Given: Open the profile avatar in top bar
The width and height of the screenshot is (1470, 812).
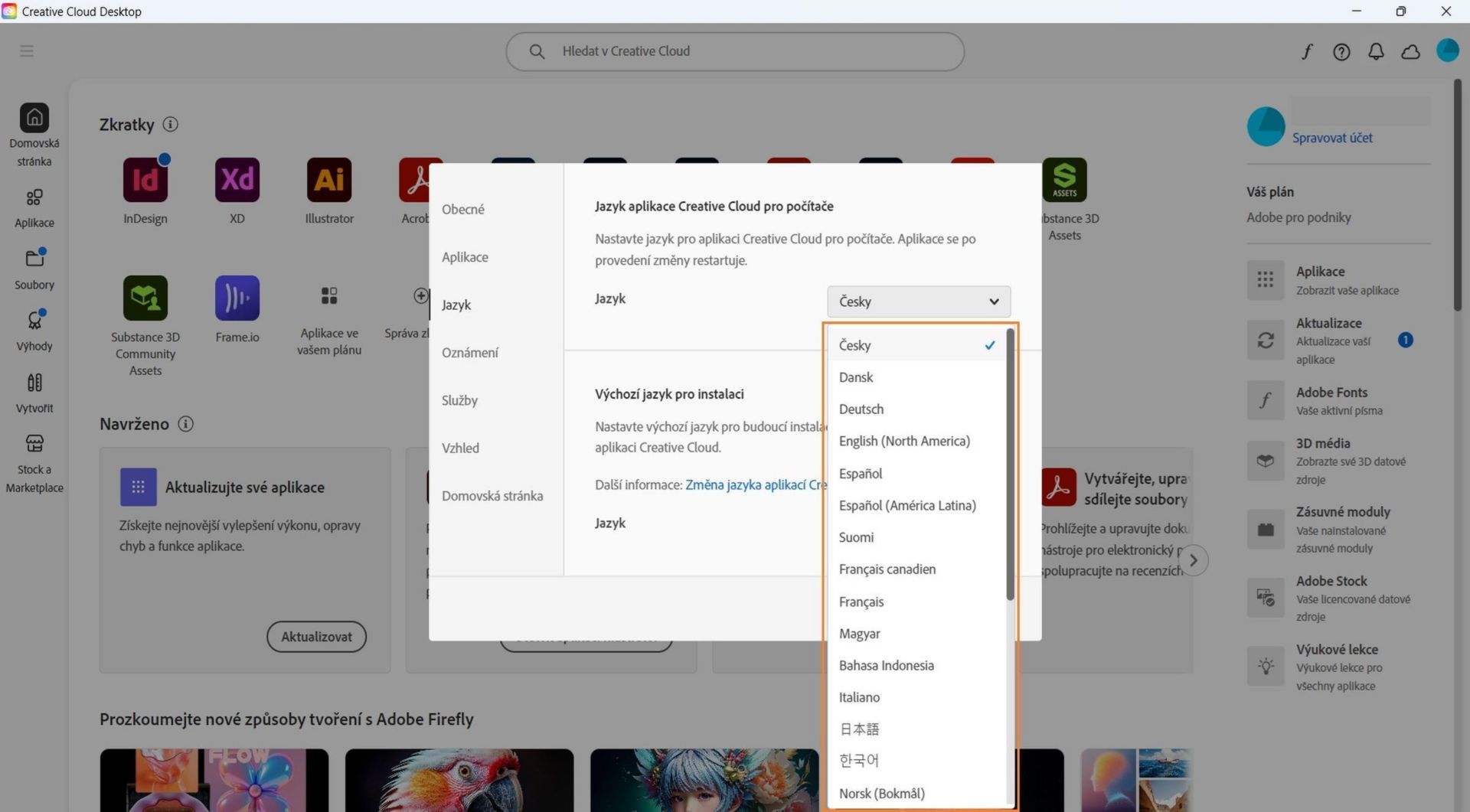Looking at the screenshot, I should tap(1447, 51).
